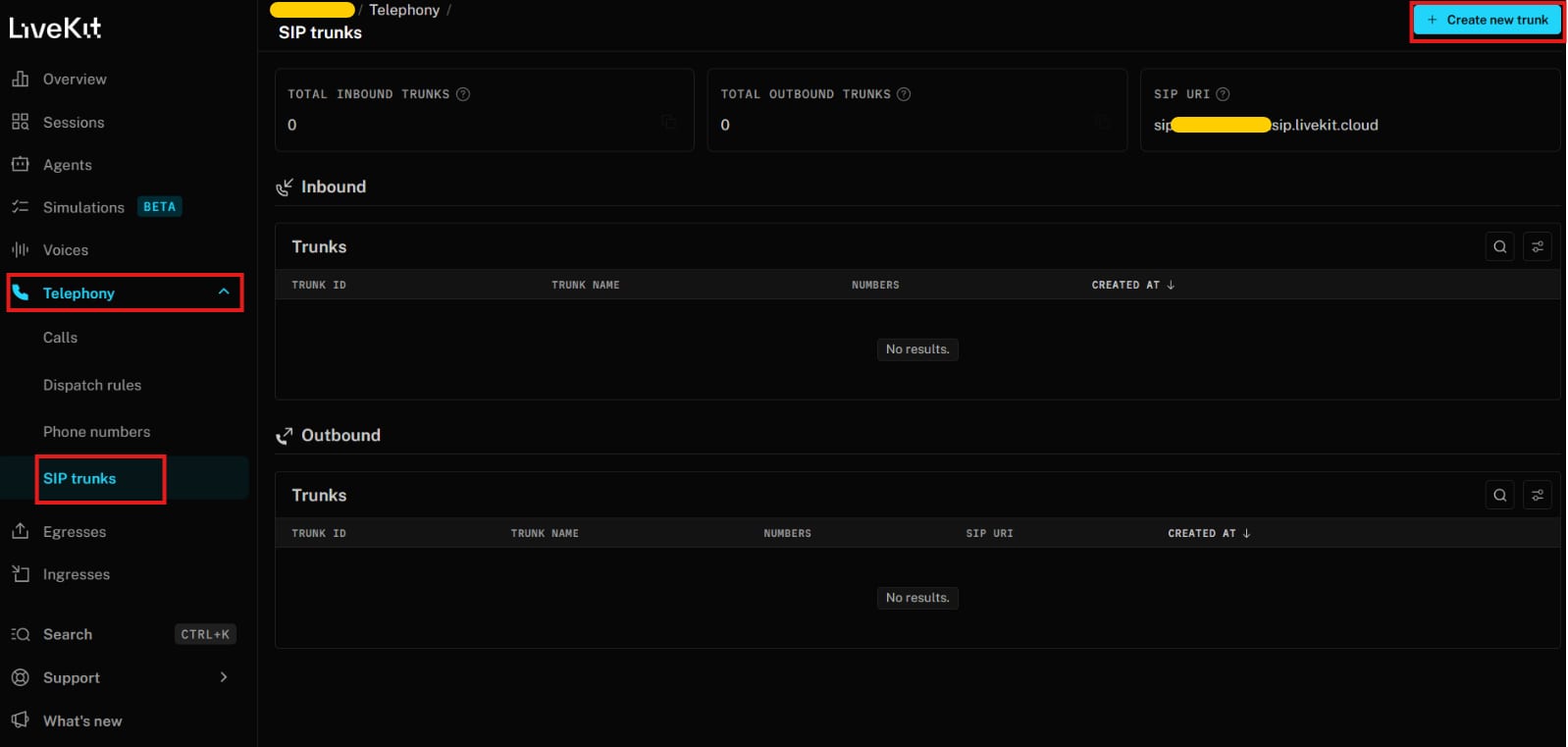The height and width of the screenshot is (747, 1568).
Task: Click Inbound Trunk Name column header
Action: pos(586,285)
